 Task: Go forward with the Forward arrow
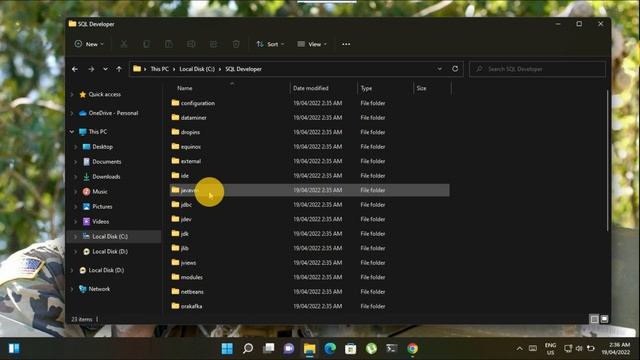[91, 69]
